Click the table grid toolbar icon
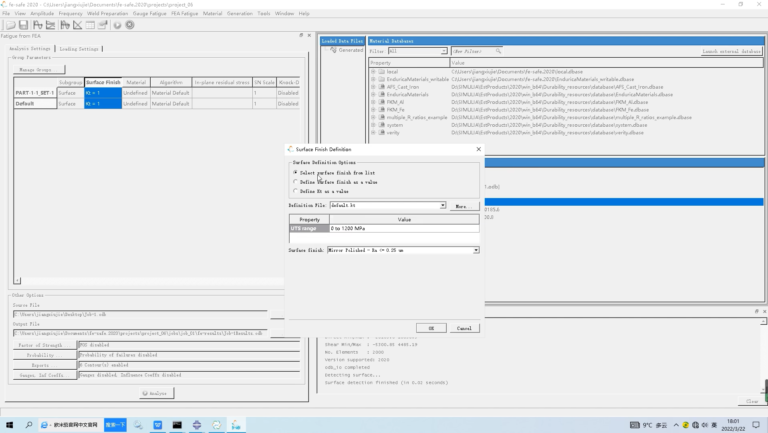The image size is (768, 433). [x=90, y=25]
